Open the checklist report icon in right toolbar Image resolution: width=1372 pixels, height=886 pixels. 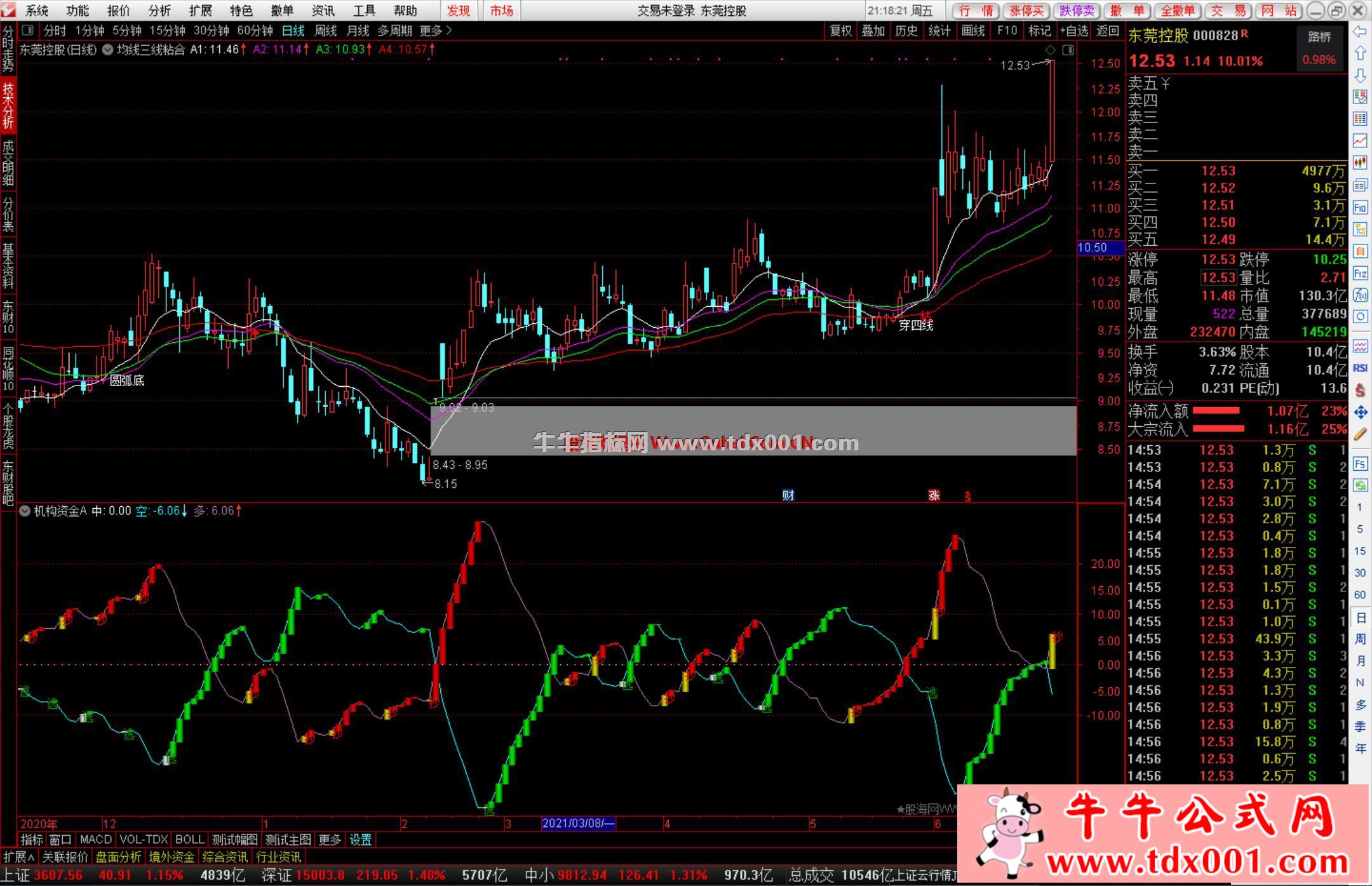pos(1360,97)
